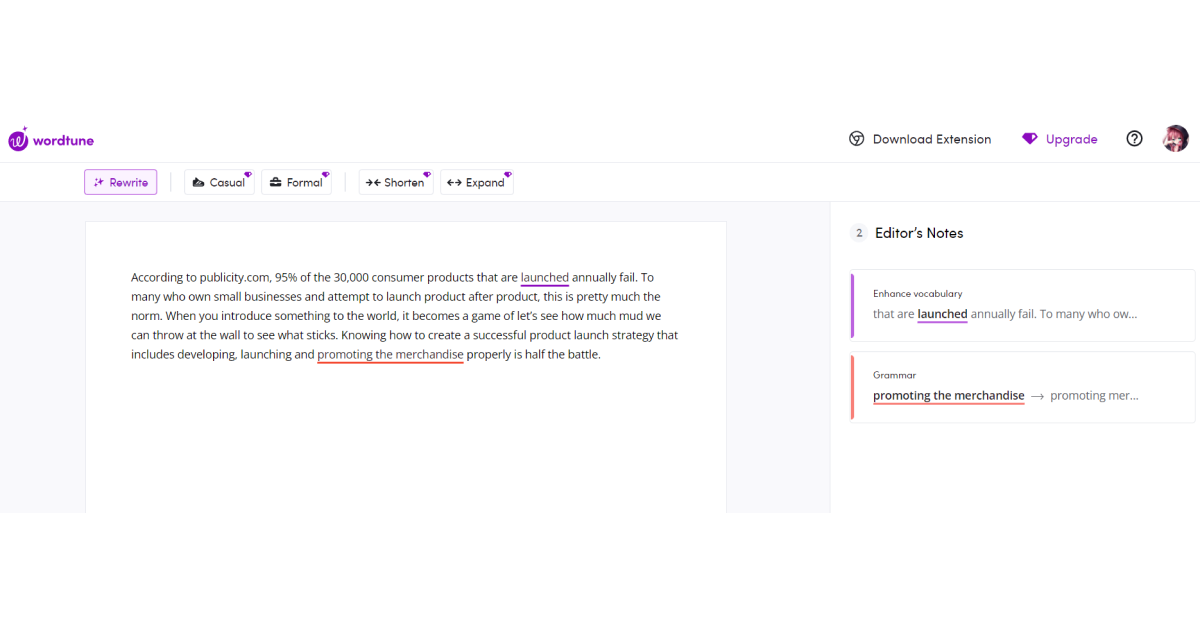Open the help question mark icon
The height and width of the screenshot is (630, 1200).
[1134, 139]
